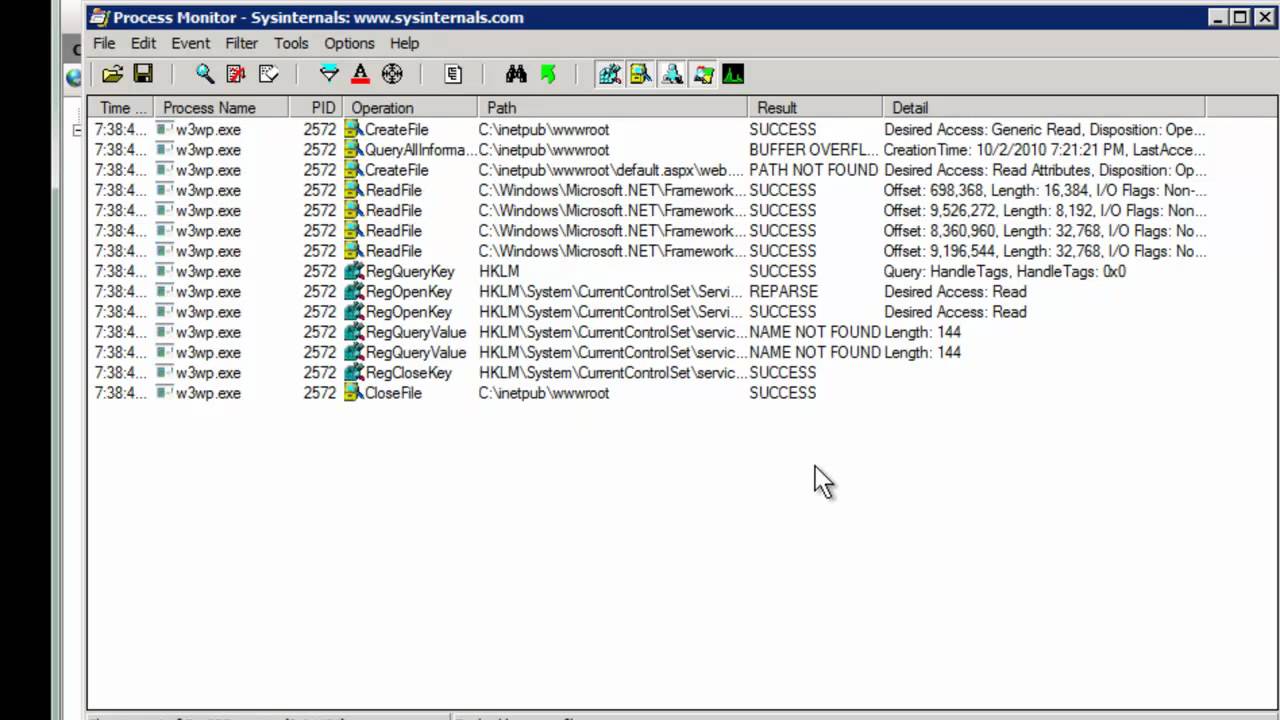
Task: Click the Detail column header
Action: tap(1043, 108)
